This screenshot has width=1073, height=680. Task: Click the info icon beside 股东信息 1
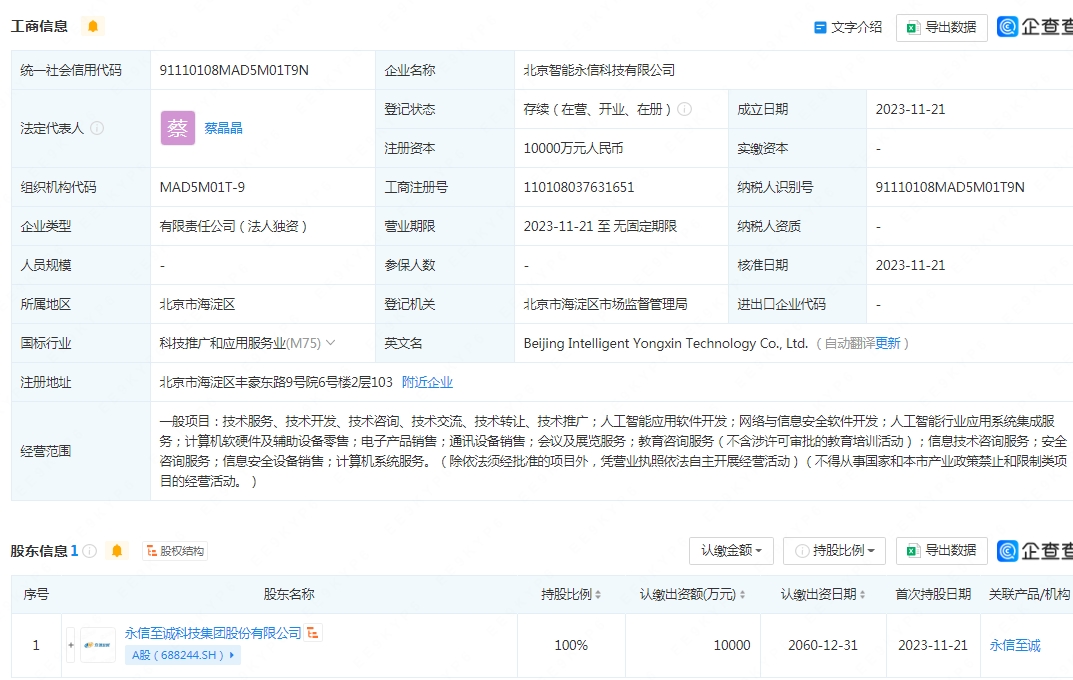coord(90,551)
